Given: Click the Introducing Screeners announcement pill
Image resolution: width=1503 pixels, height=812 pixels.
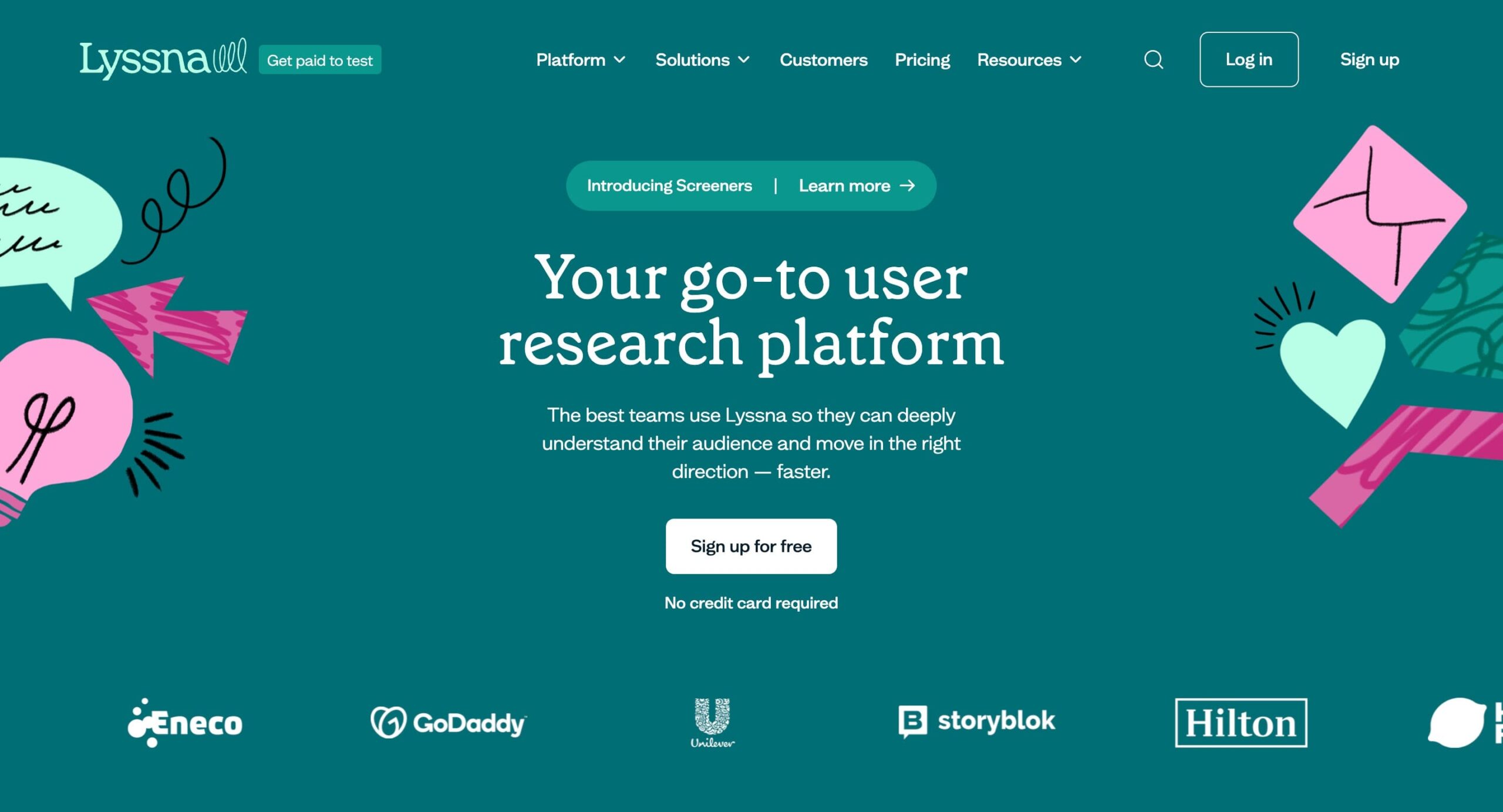Looking at the screenshot, I should pyautogui.click(x=752, y=185).
